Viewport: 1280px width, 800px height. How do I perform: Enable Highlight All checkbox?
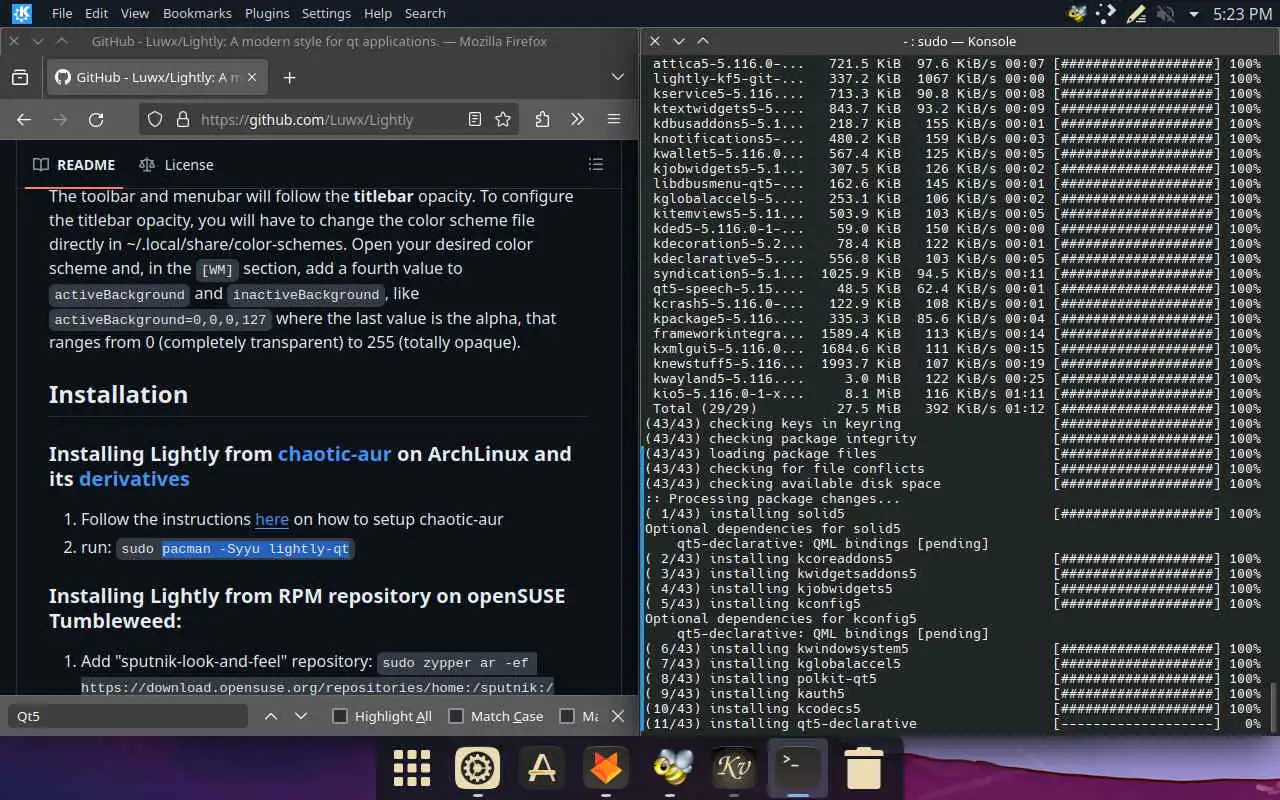pos(340,716)
